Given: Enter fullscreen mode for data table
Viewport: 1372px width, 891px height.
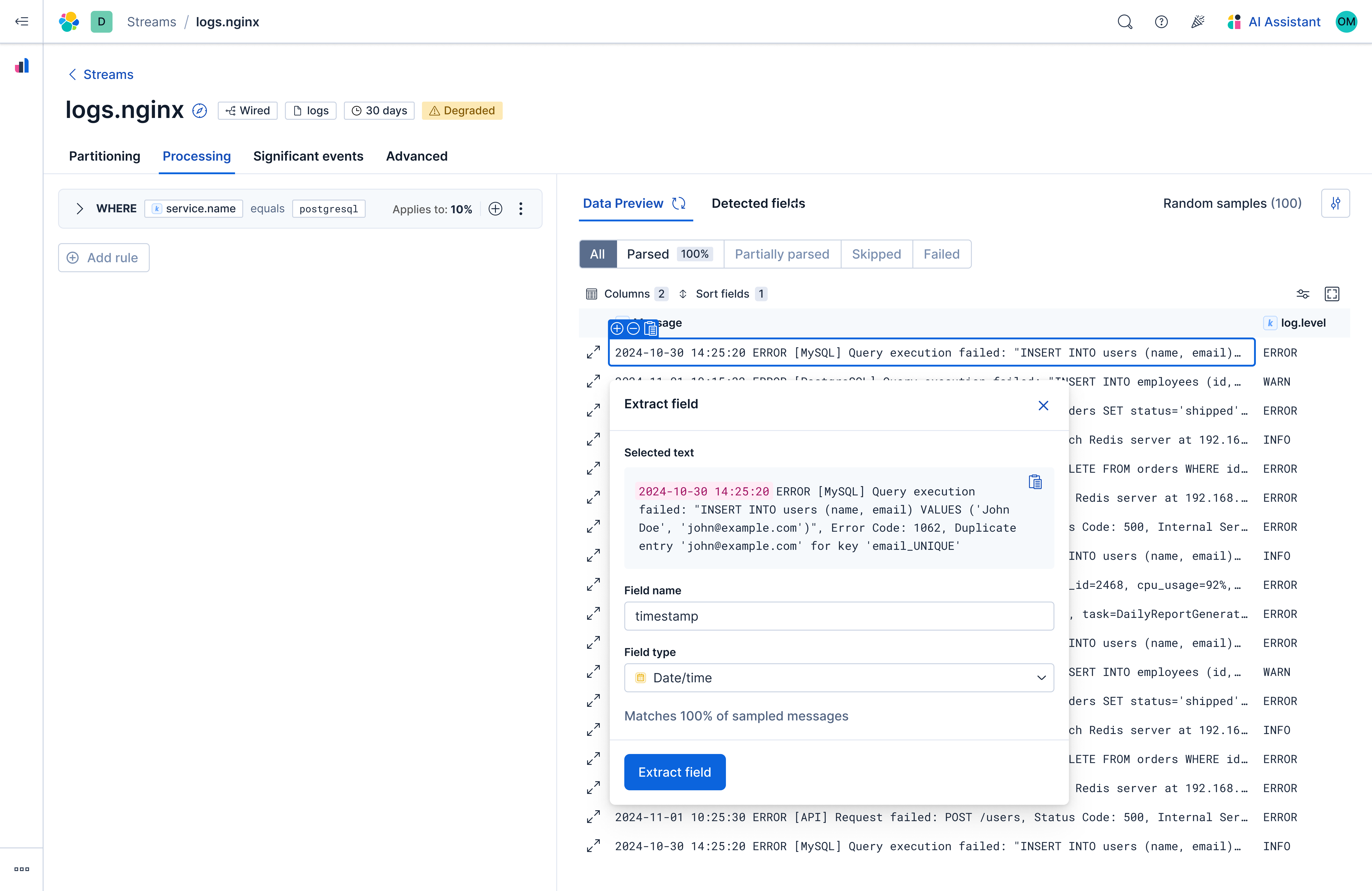Looking at the screenshot, I should [x=1332, y=294].
